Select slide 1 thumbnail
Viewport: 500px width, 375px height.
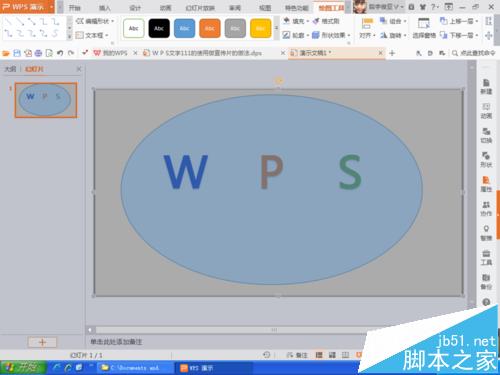click(46, 100)
